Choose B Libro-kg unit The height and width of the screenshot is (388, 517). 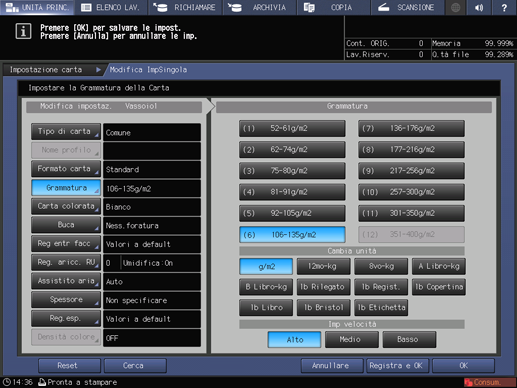click(266, 287)
